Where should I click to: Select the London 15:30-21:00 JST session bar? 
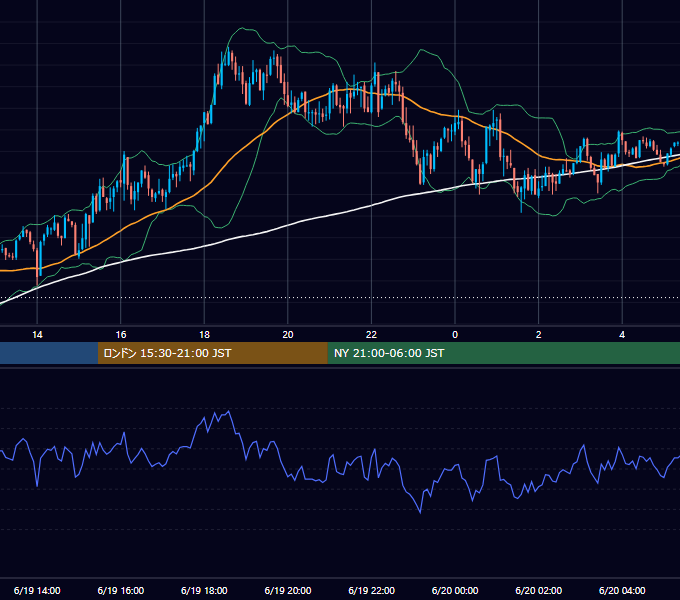pos(212,353)
